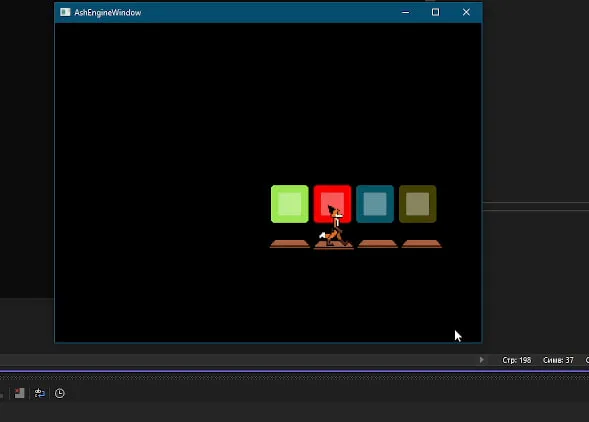The height and width of the screenshot is (422, 589).
Task: Click the clock history icon in output toolbar
Action: click(60, 393)
